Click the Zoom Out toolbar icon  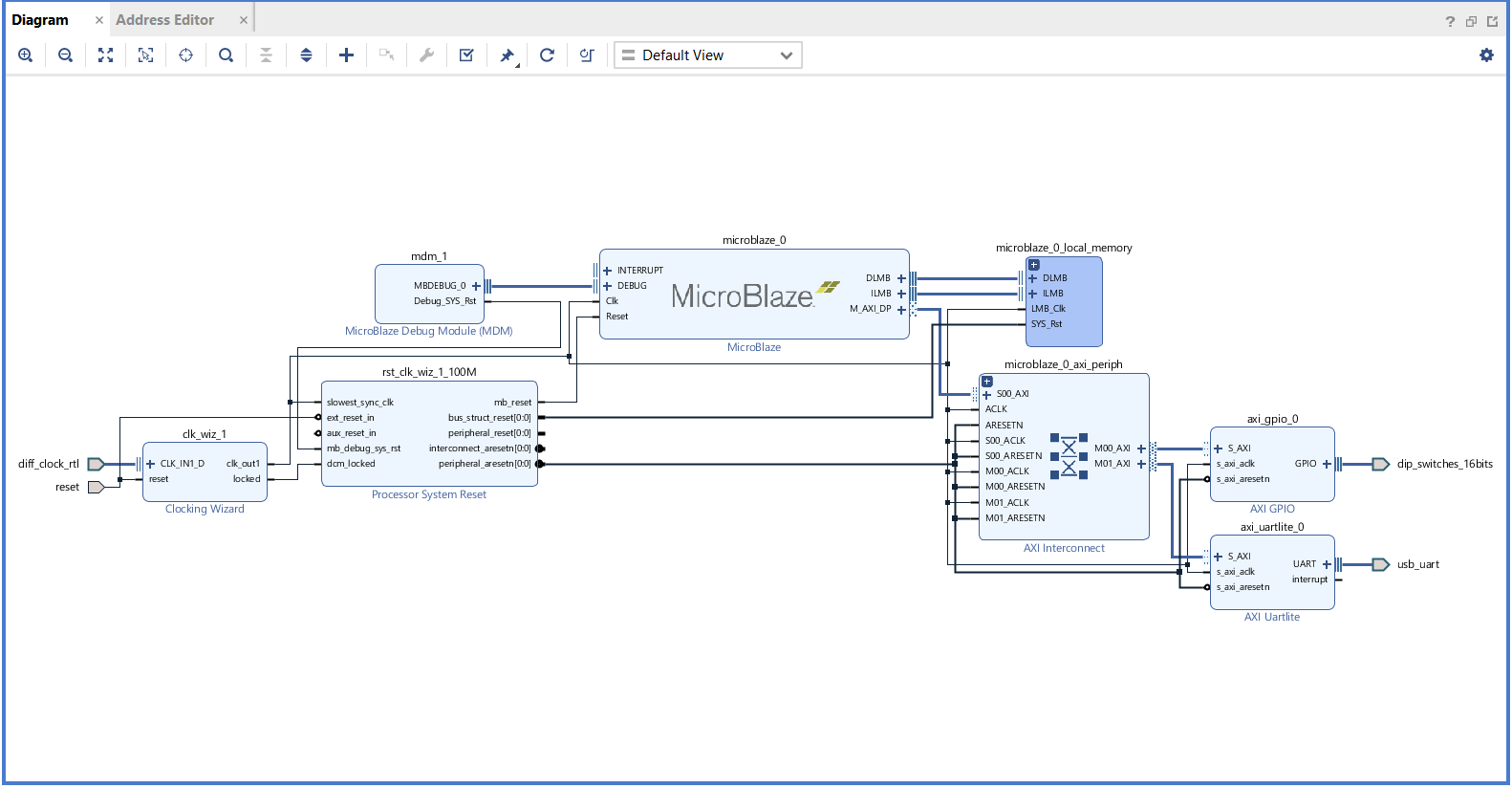click(66, 55)
